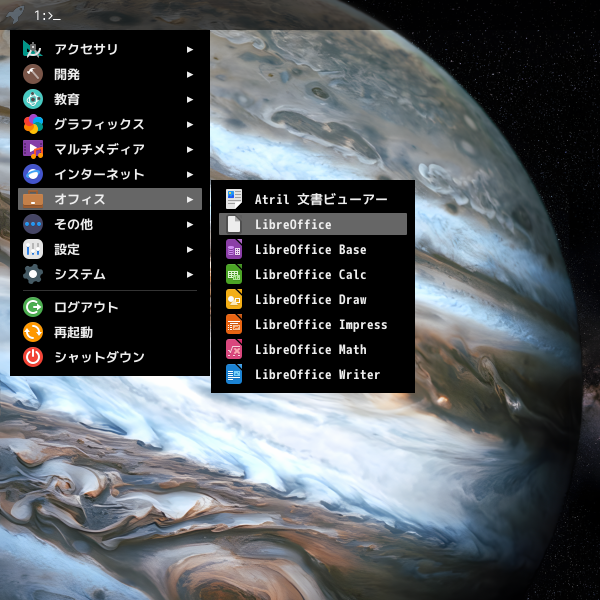
Task: Open the グラフィックス menu entry
Action: [x=110, y=124]
